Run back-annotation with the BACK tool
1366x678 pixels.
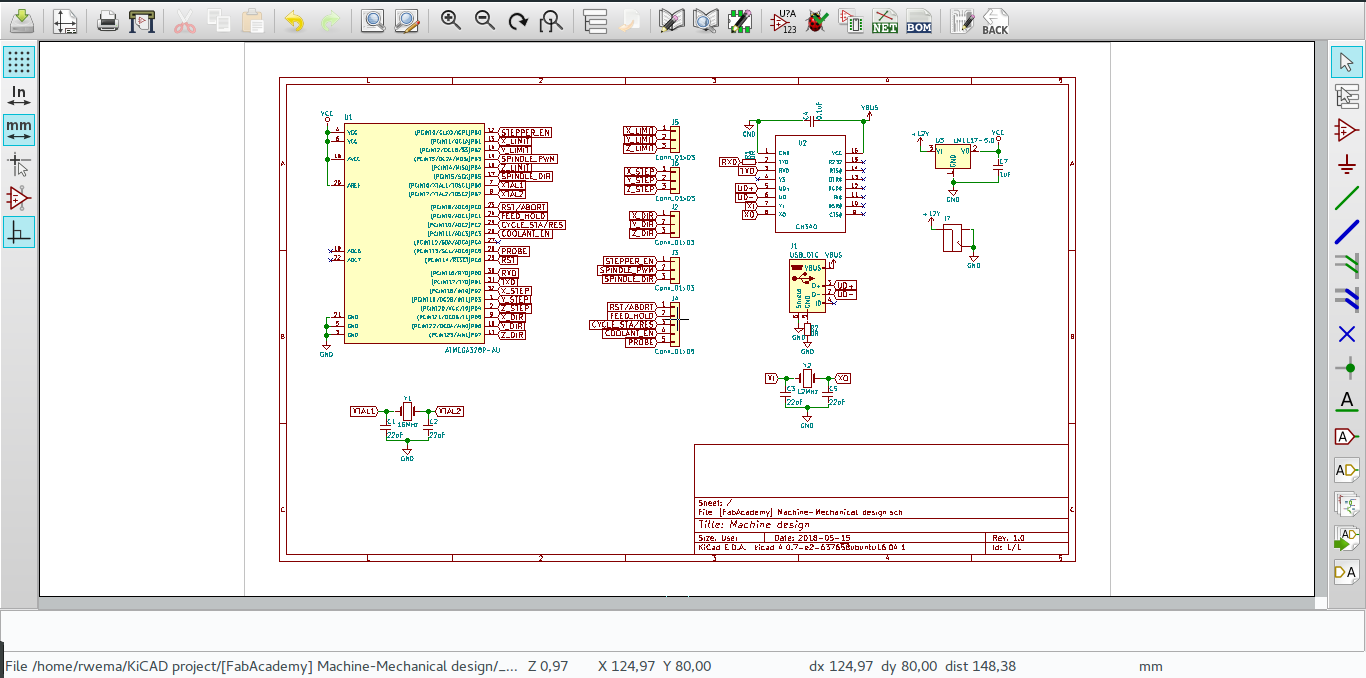(x=993, y=20)
